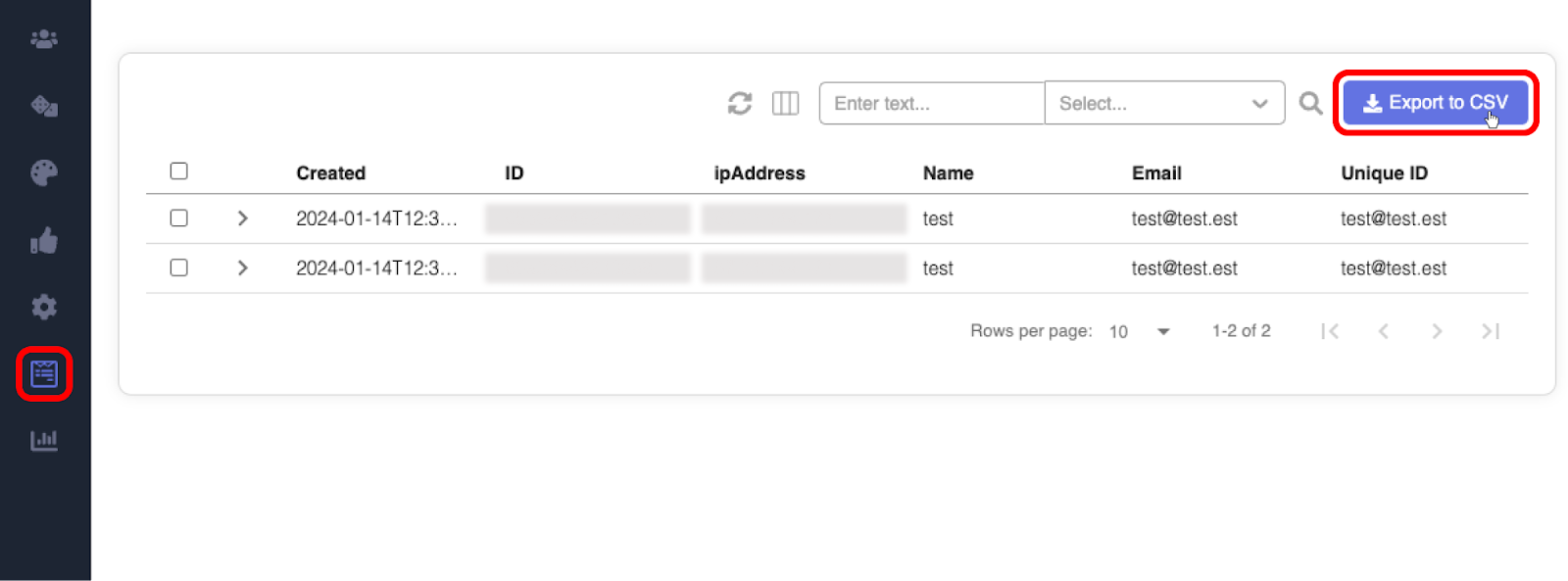This screenshot has width=1568, height=581.
Task: Open the analytics bar chart section
Action: pos(43,441)
